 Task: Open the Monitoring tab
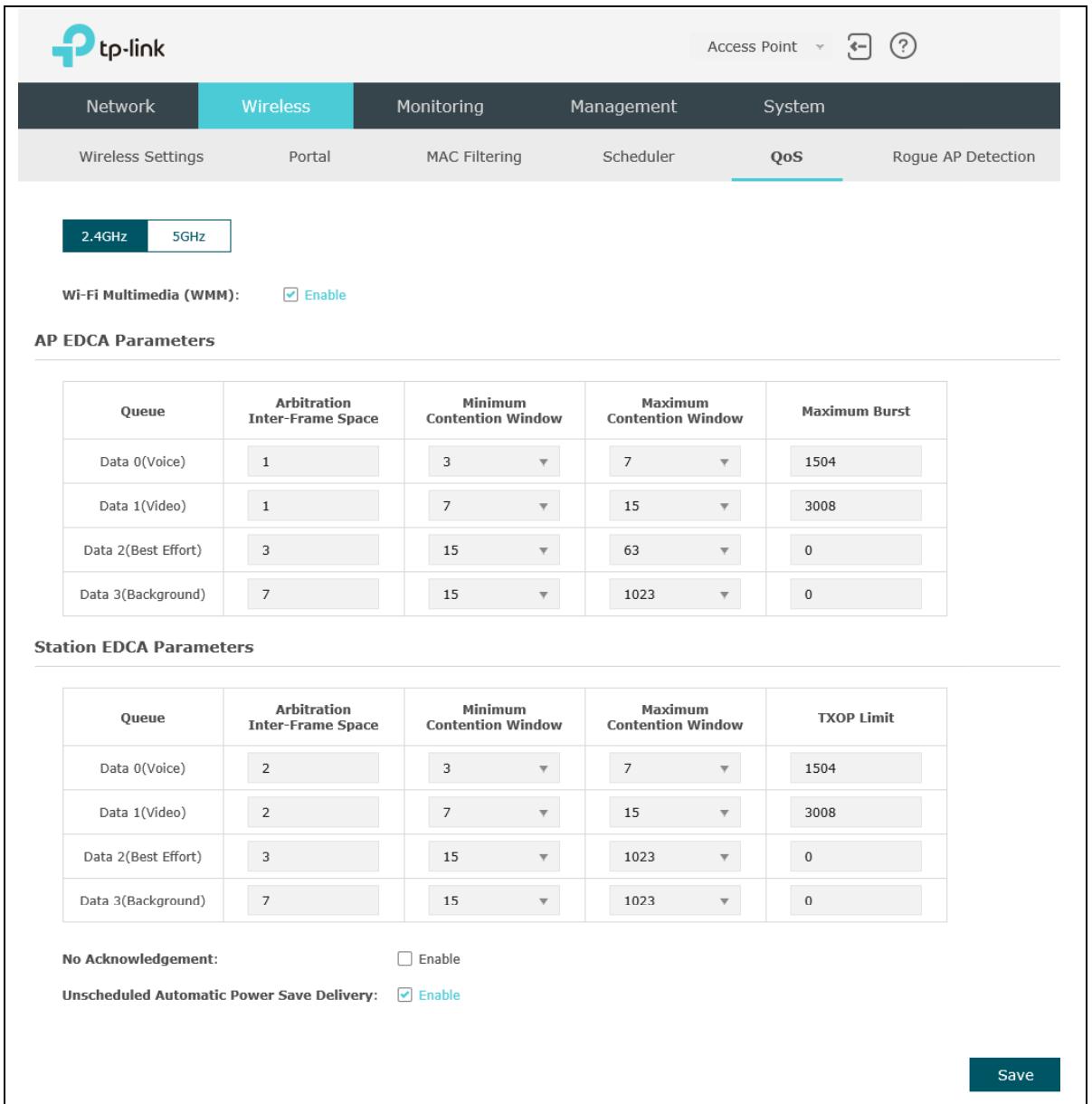tap(440, 106)
